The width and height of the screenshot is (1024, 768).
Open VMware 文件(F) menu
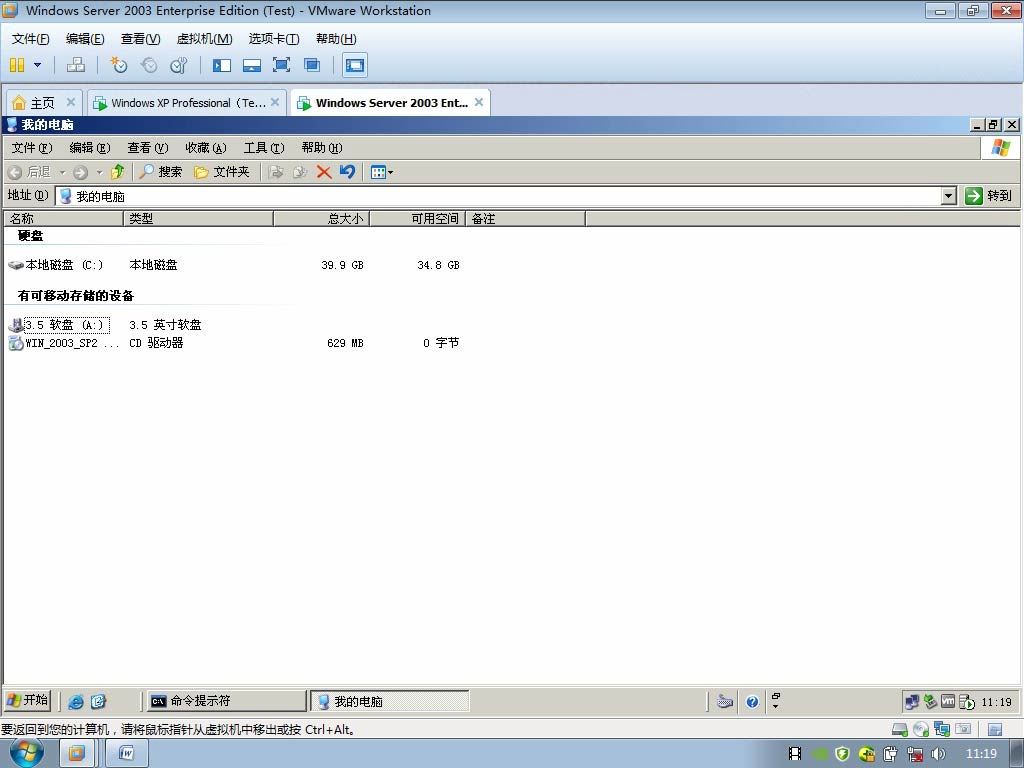(31, 39)
